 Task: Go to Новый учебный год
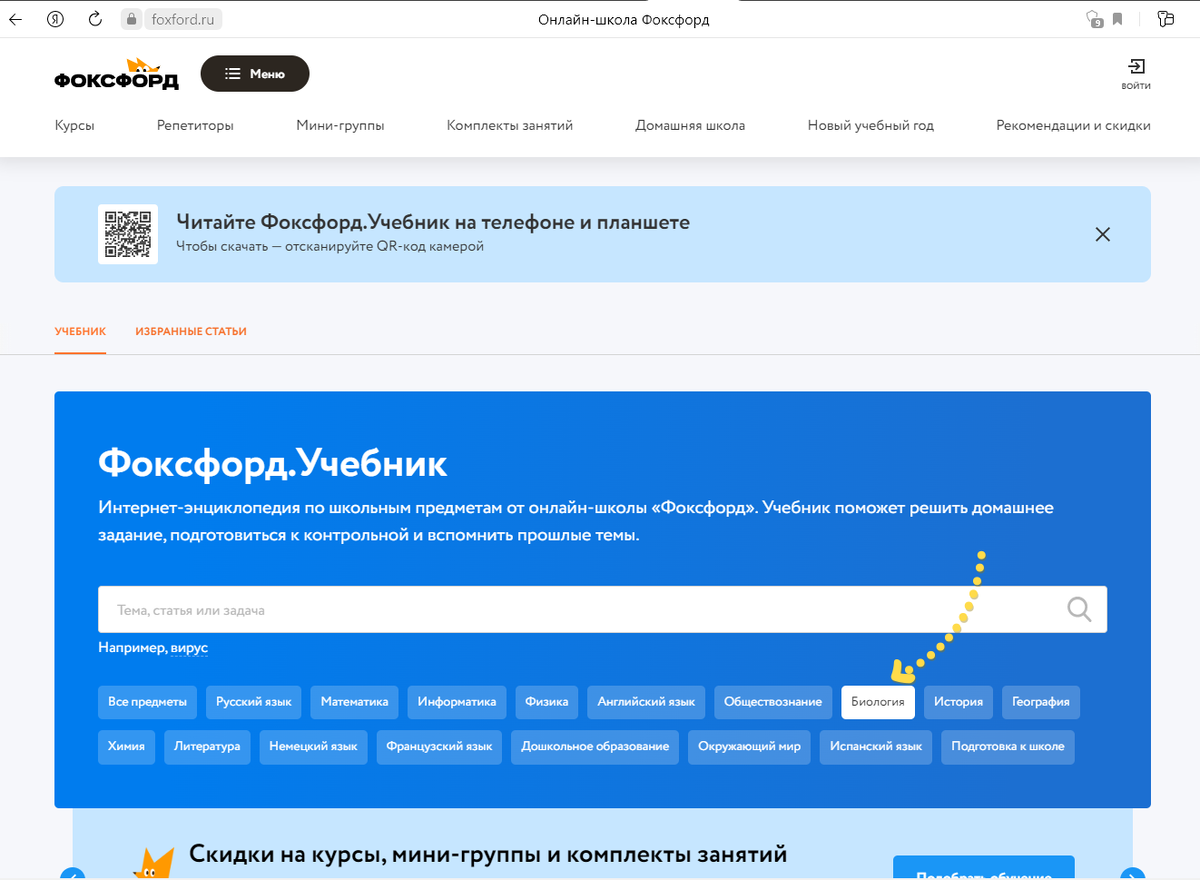[x=871, y=126]
